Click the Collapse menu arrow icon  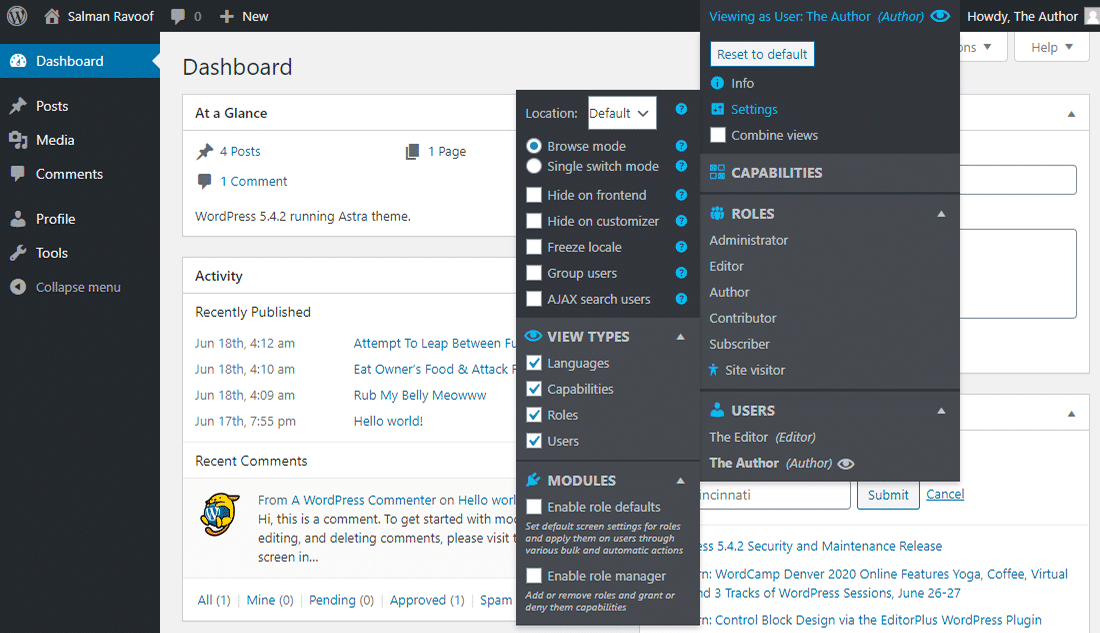pyautogui.click(x=19, y=287)
